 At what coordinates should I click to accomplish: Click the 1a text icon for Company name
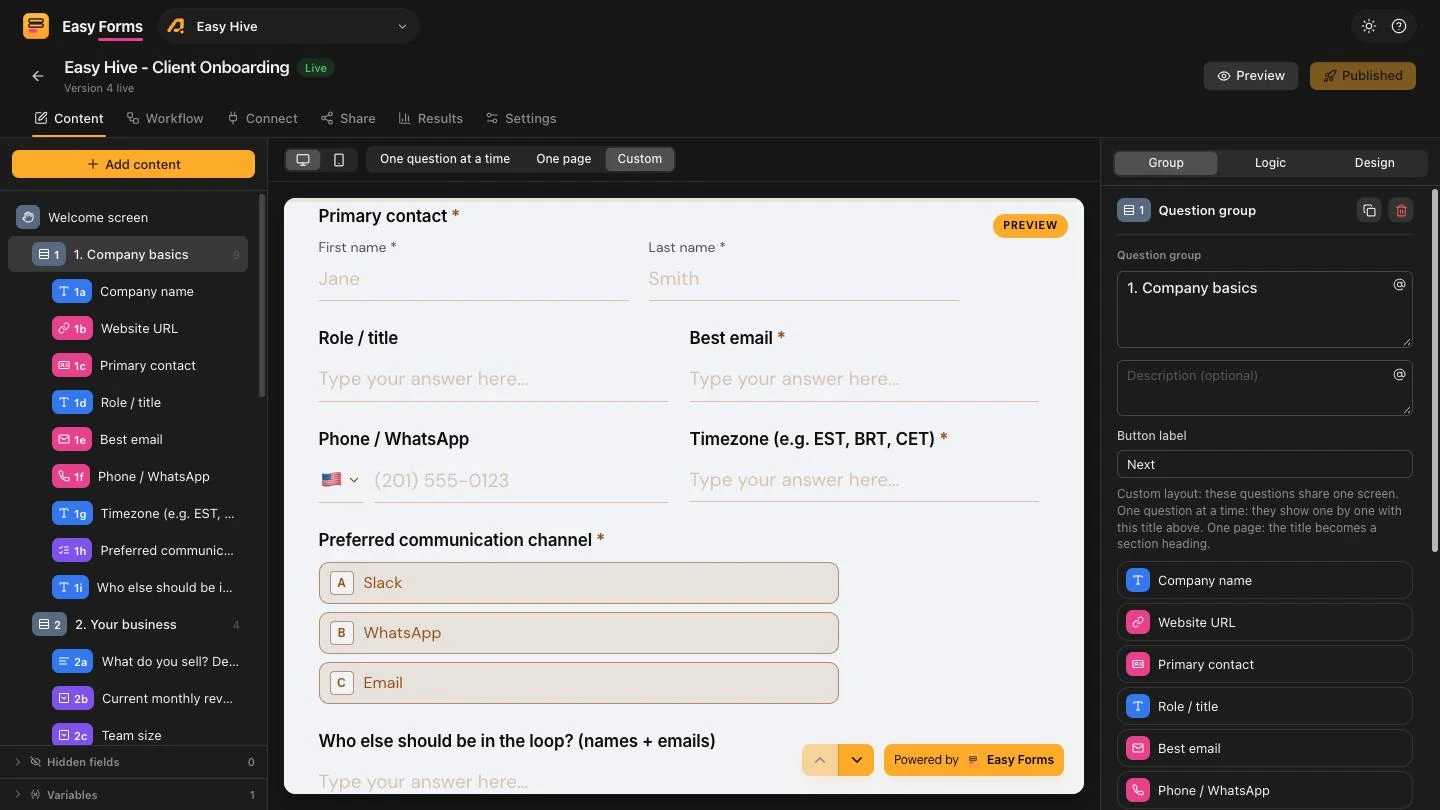(71, 291)
